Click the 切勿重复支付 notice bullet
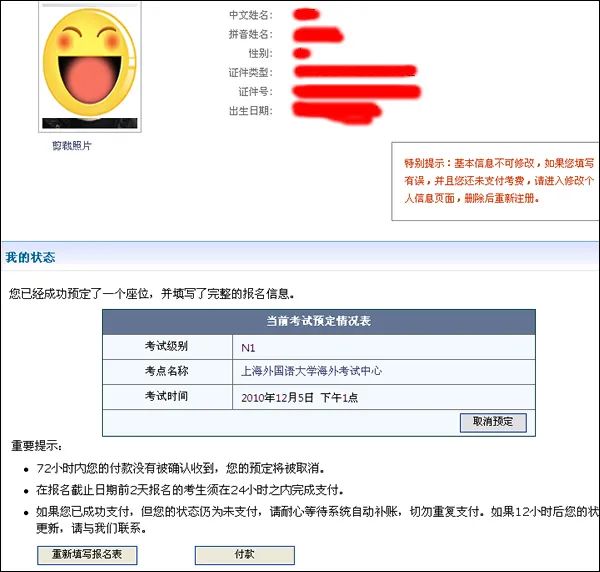This screenshot has height=572, width=600. point(317,520)
